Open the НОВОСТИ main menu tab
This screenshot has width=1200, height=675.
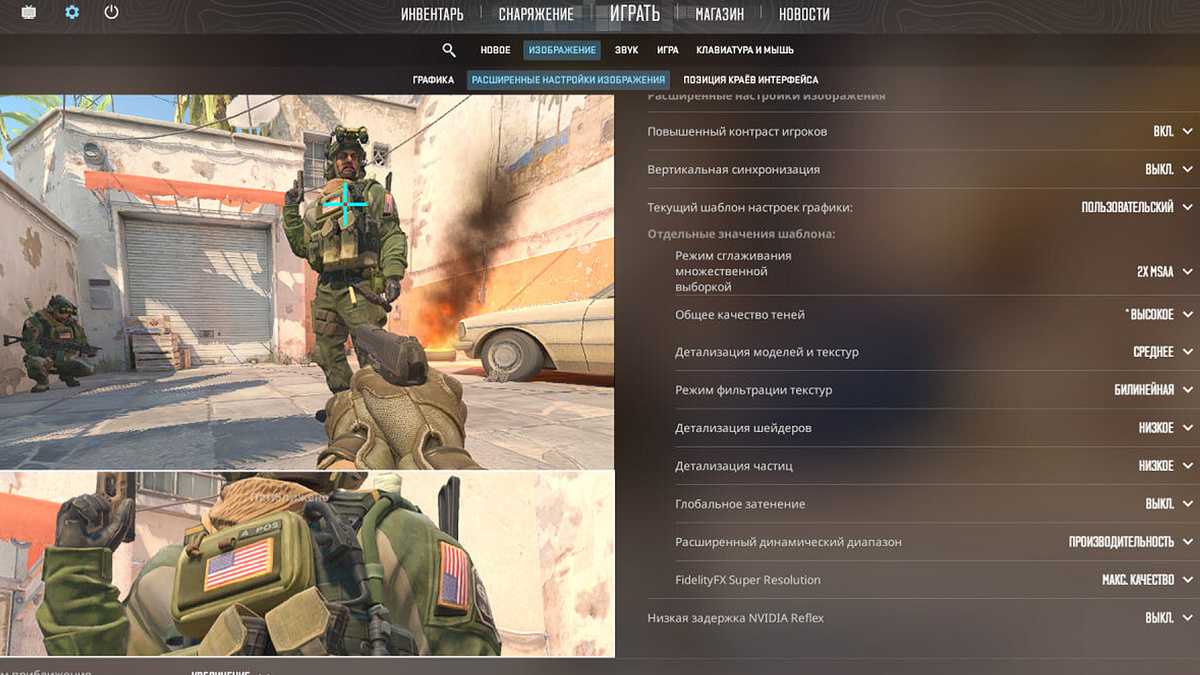(804, 14)
